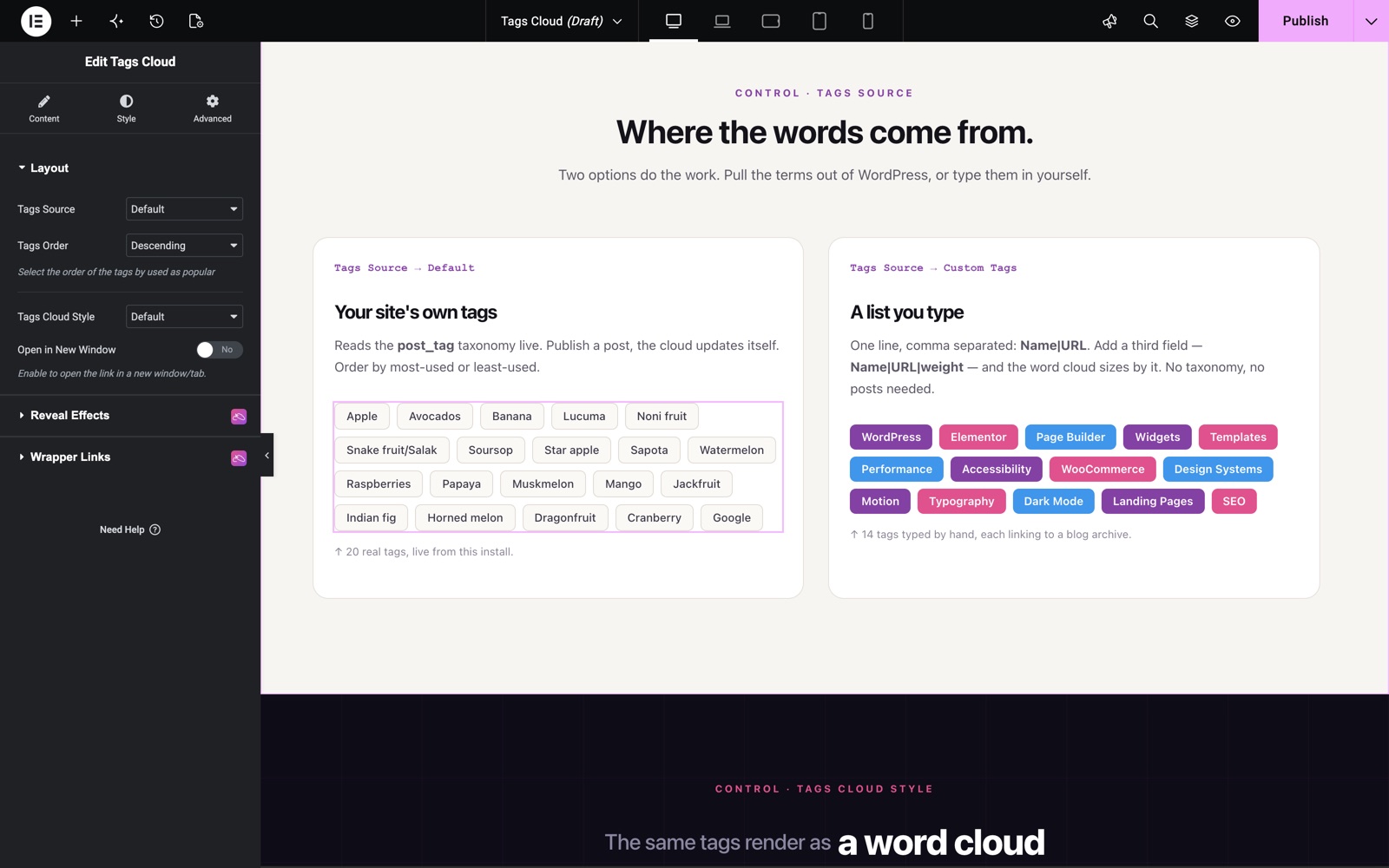Open the Tags Cloud Style dropdown
Image resolution: width=1389 pixels, height=868 pixels.
(184, 317)
